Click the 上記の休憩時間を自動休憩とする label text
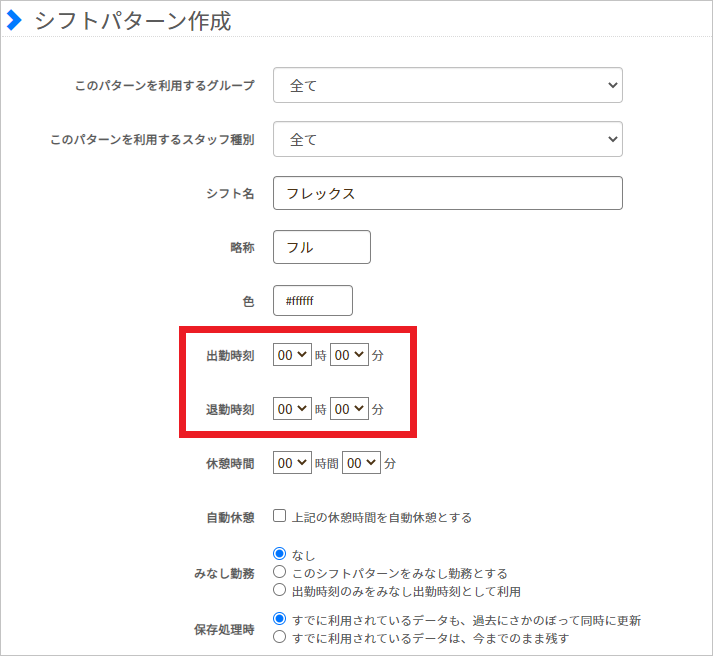This screenshot has width=713, height=656. click(x=381, y=518)
